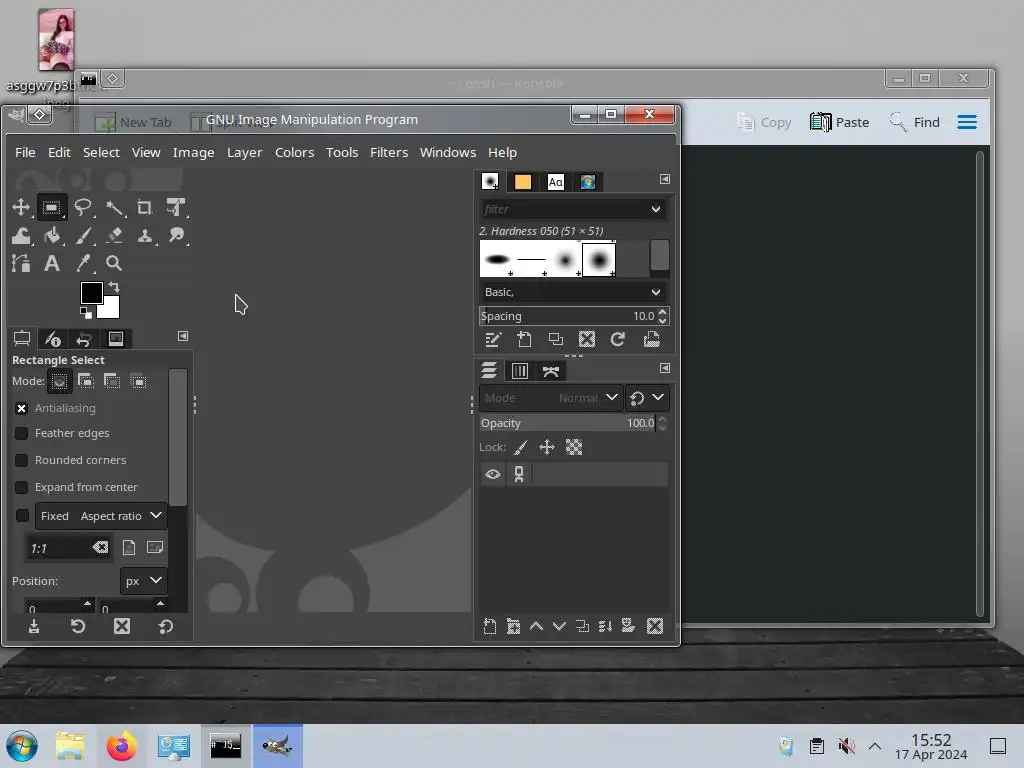Screen dimensions: 1024x768
Task: Reset colors to default black and white
Action: pos(86,313)
